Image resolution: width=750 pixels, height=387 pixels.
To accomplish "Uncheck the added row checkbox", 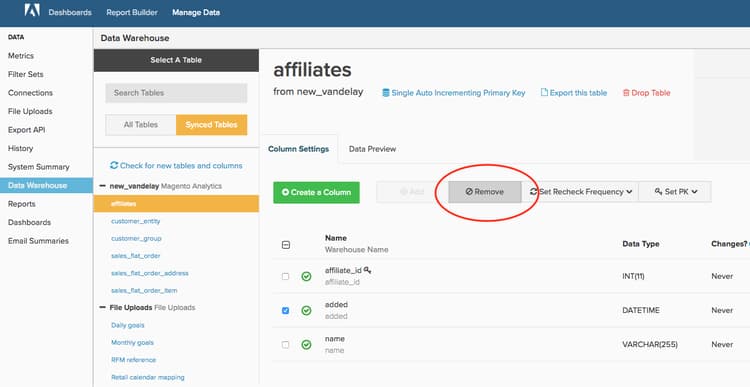I will 286,310.
